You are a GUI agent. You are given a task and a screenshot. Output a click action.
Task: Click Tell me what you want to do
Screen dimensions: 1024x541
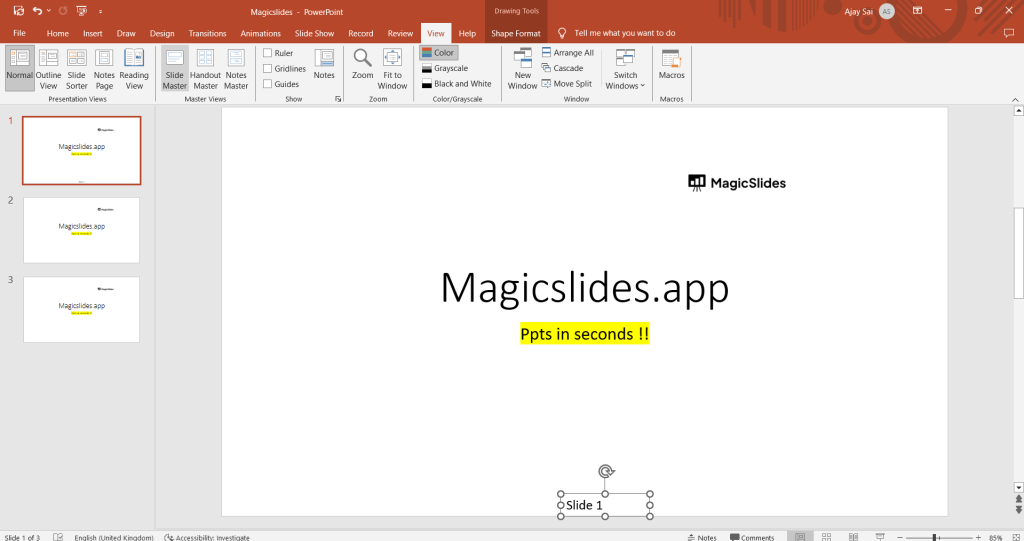(x=625, y=33)
